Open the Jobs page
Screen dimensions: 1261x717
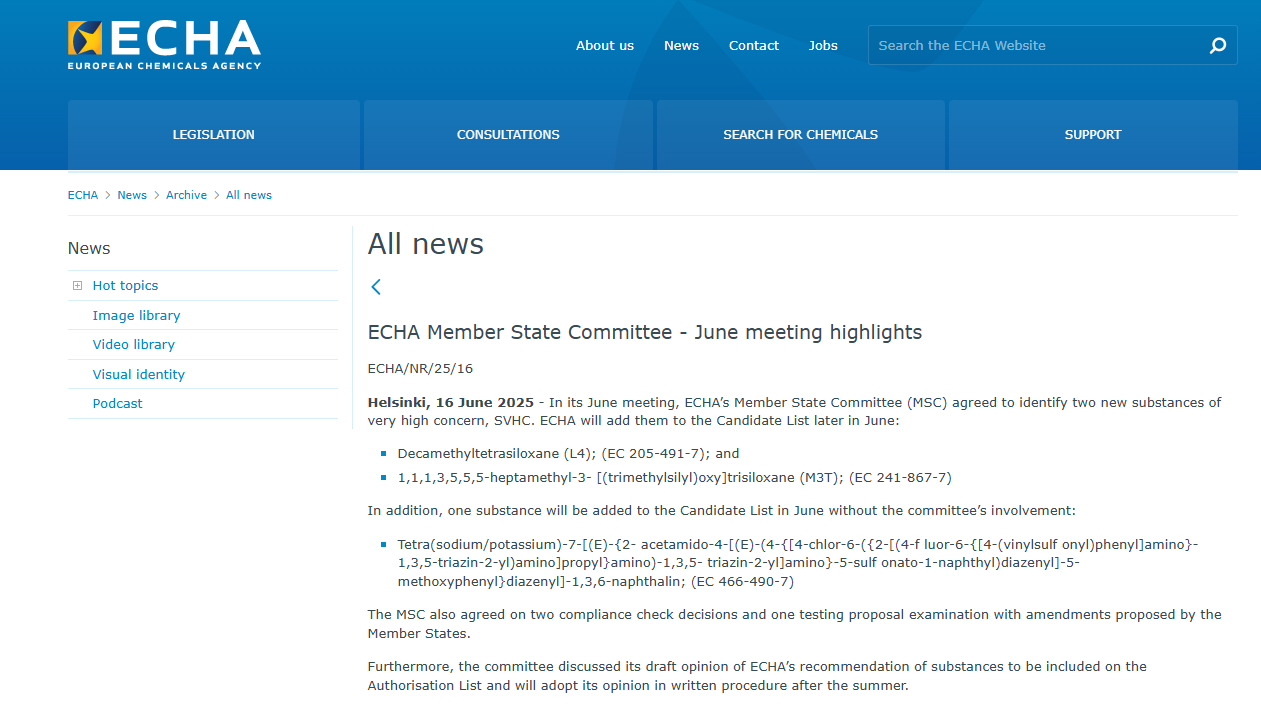(x=823, y=45)
